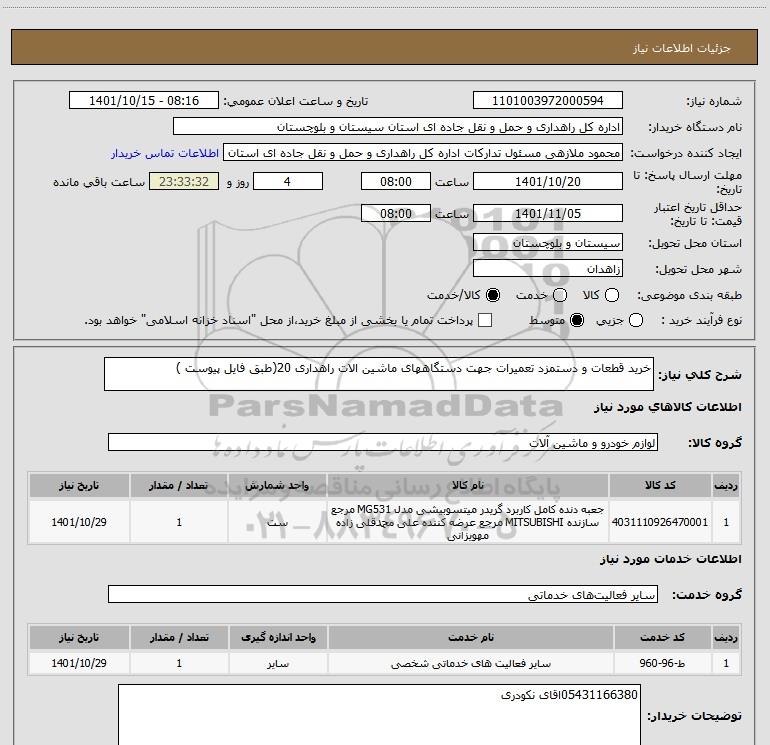Click the سایر measurement unit cell in services table
The image size is (770, 745).
pos(278,663)
